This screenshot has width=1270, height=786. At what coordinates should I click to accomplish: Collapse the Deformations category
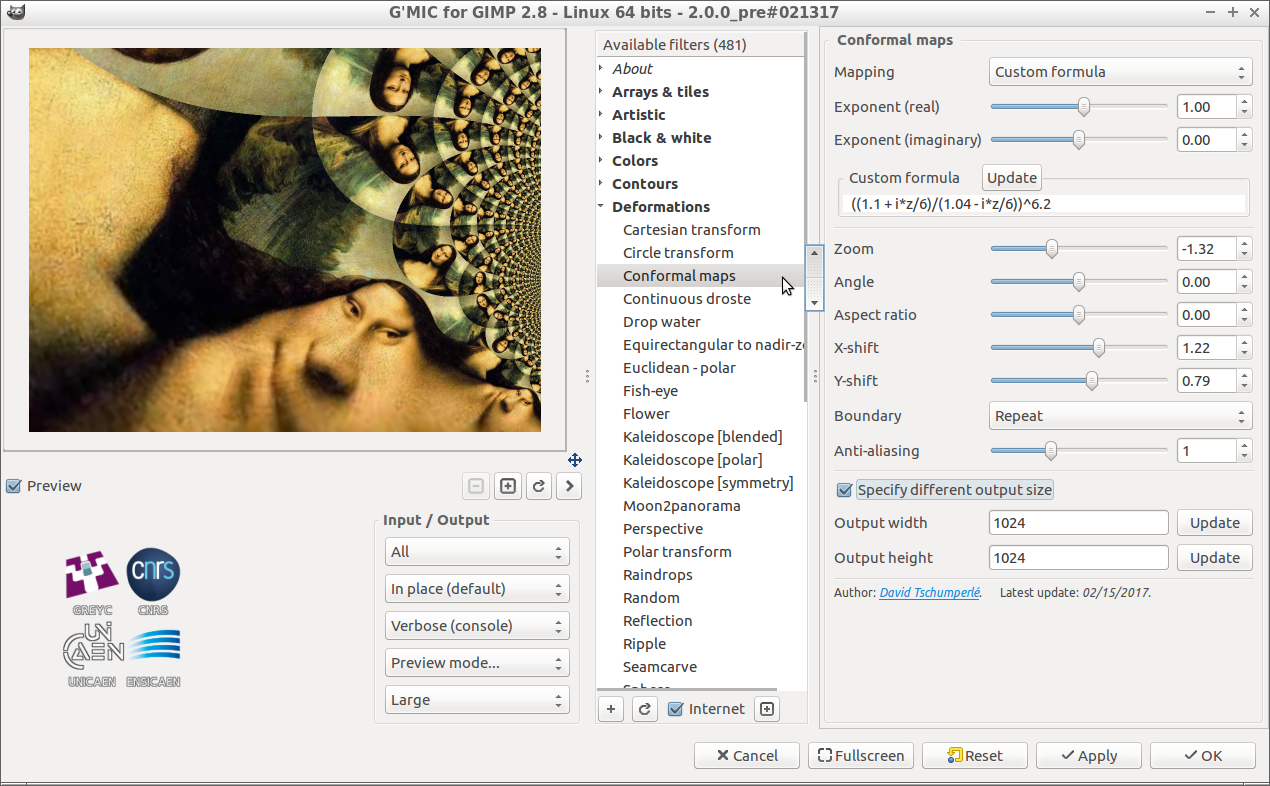click(601, 207)
